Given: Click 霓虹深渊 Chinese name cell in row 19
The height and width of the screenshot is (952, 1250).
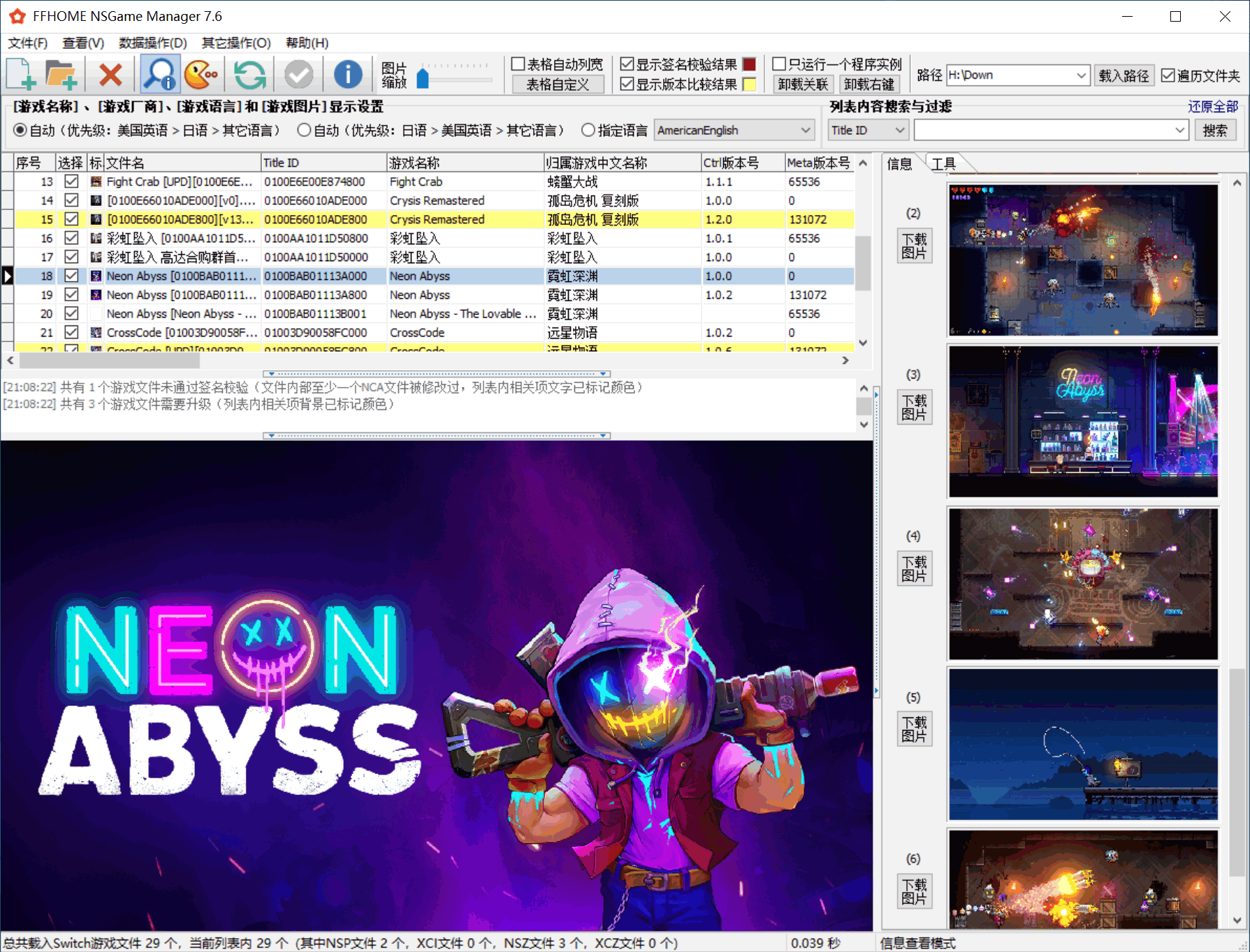Looking at the screenshot, I should click(x=623, y=295).
